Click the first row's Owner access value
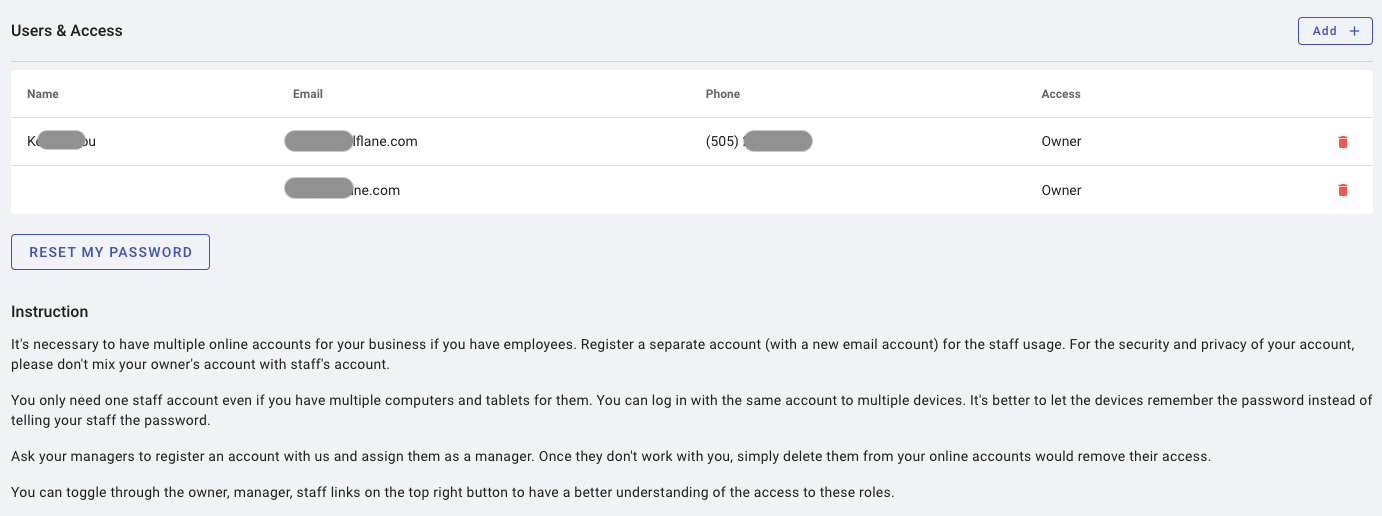The height and width of the screenshot is (516, 1382). [1061, 142]
